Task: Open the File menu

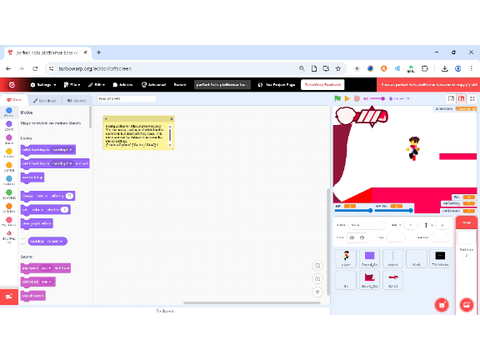Action: (72, 85)
